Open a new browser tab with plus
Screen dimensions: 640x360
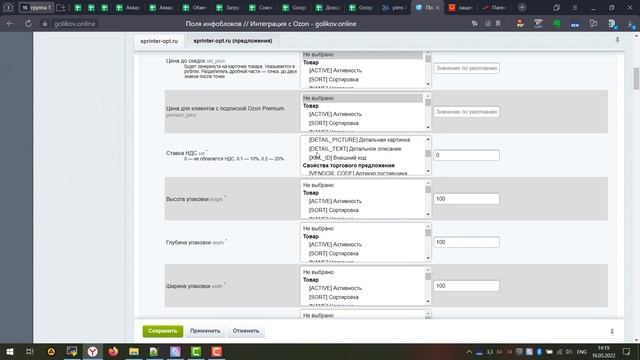[522, 7]
